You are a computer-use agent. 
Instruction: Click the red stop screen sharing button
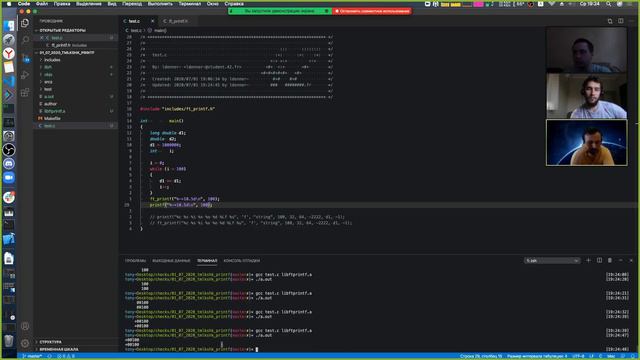pyautogui.click(x=372, y=11)
